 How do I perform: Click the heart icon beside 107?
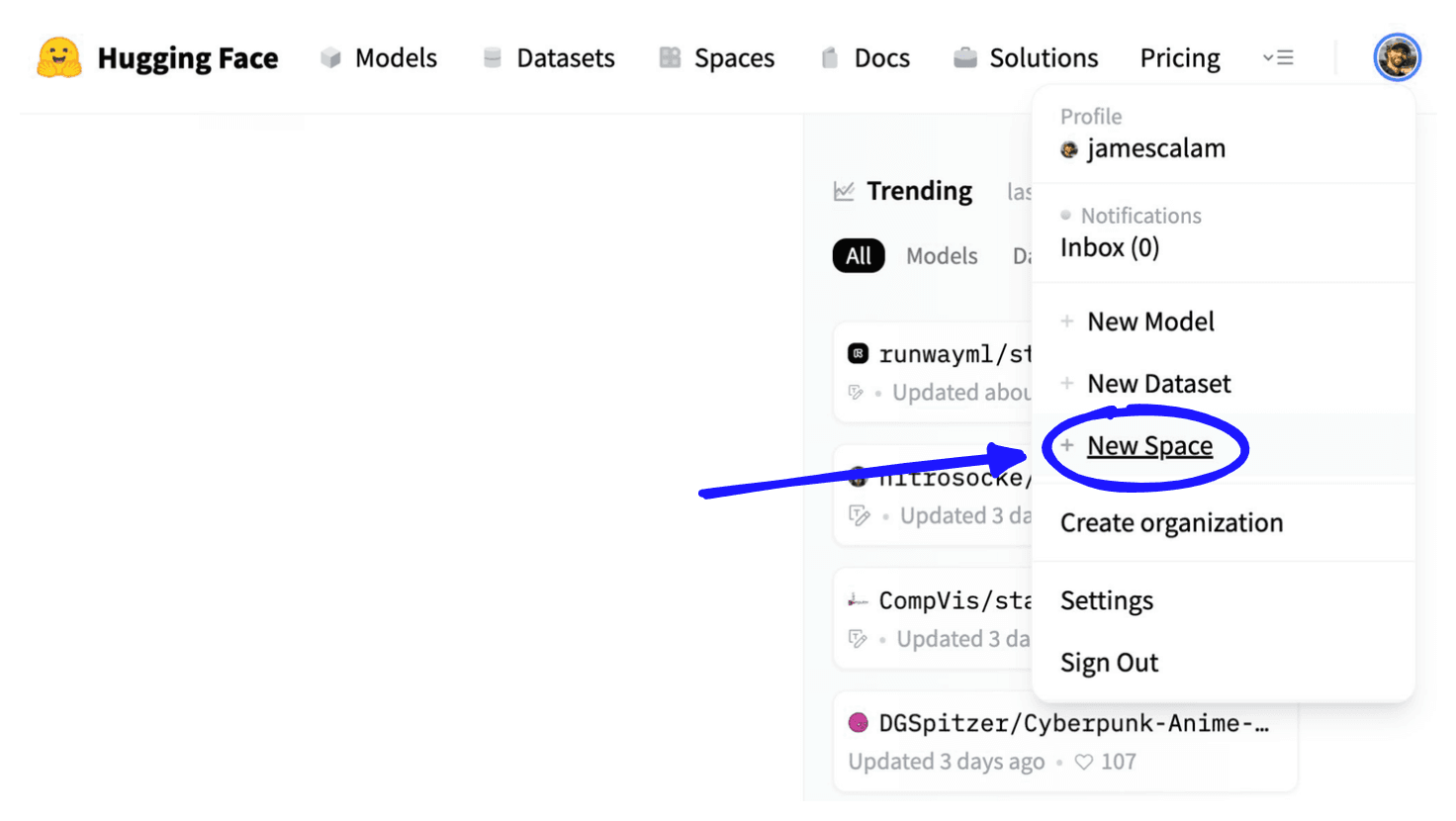pos(1084,762)
